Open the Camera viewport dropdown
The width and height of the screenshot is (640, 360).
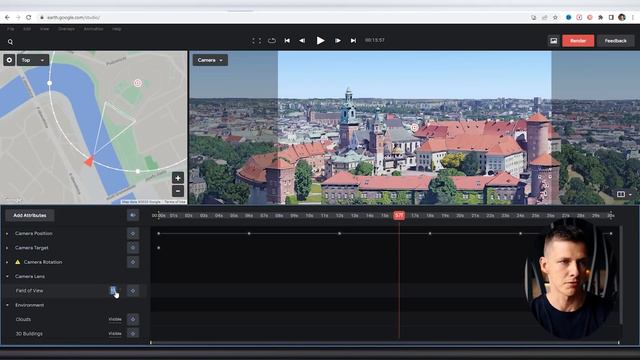point(210,60)
